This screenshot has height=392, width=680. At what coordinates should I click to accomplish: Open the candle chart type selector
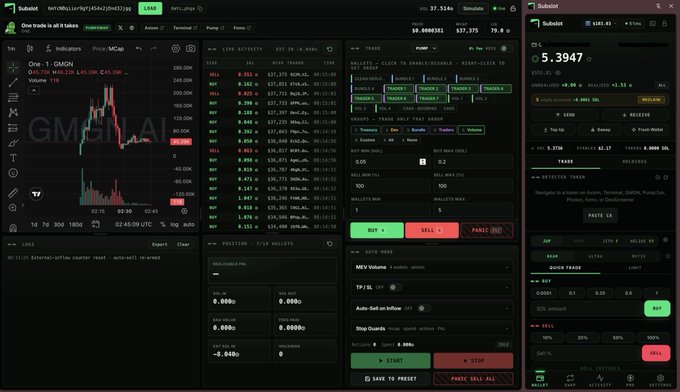(30, 49)
